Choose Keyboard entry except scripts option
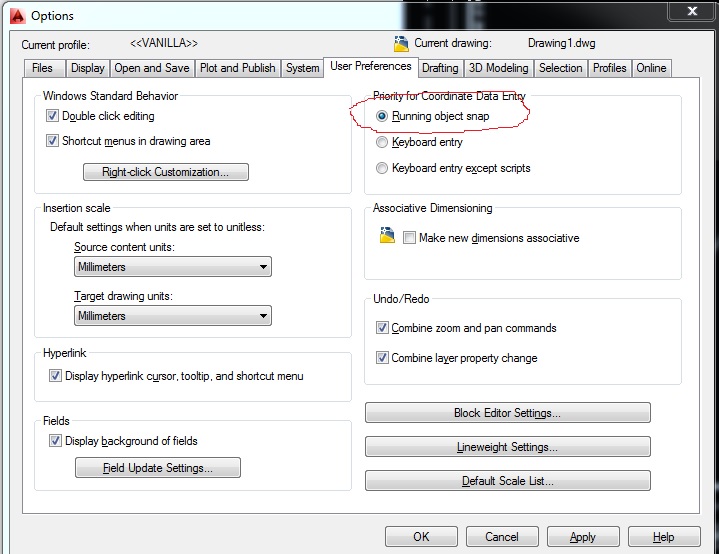719x554 pixels. [x=382, y=168]
